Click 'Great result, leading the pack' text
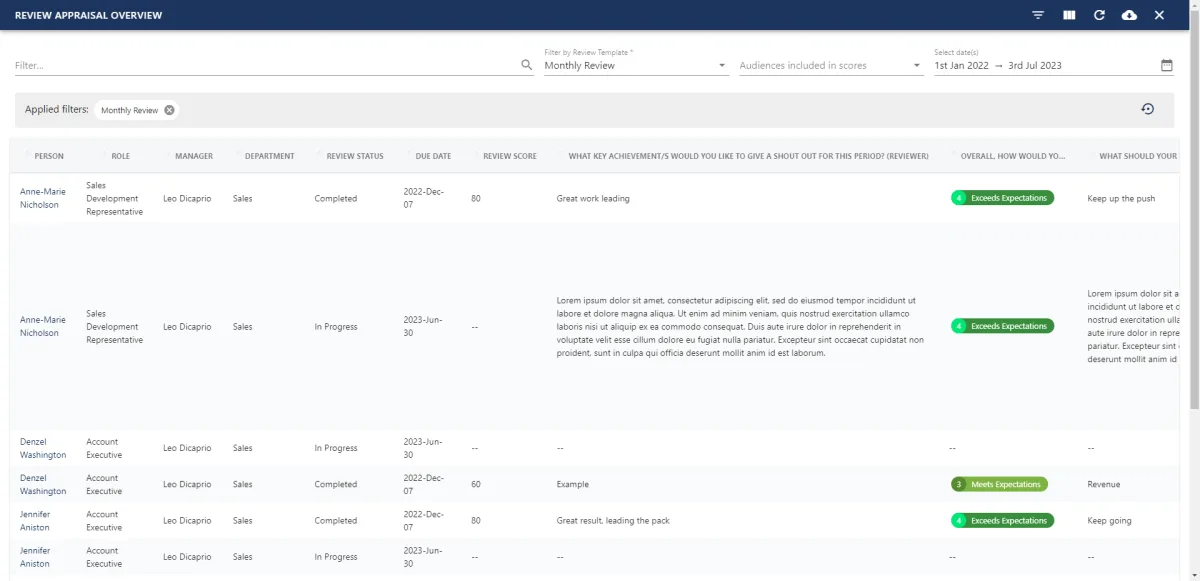1200x581 pixels. pos(613,520)
